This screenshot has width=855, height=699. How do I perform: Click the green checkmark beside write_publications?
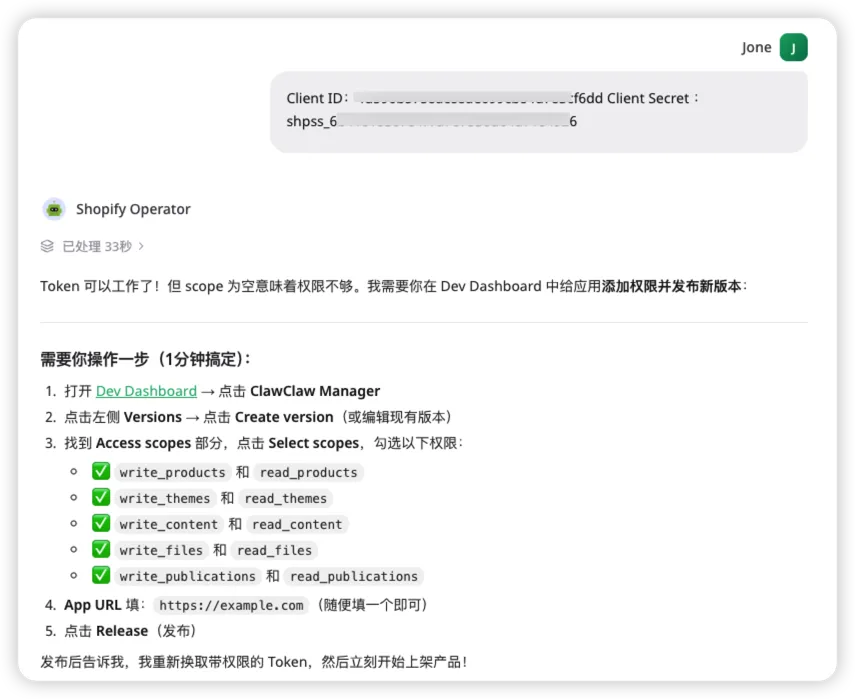[101, 575]
